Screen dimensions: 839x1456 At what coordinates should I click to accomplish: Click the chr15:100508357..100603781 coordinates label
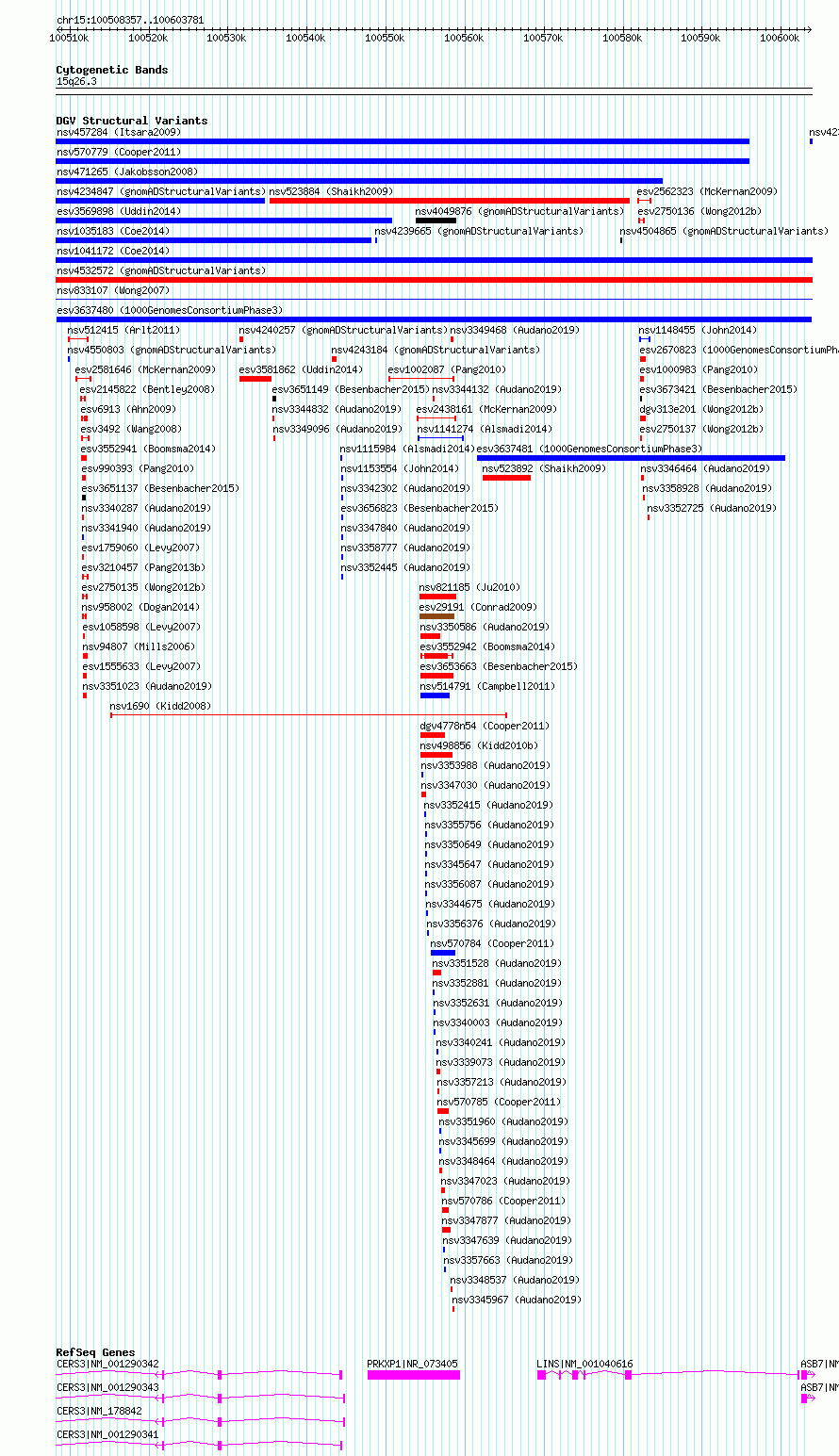pyautogui.click(x=130, y=20)
